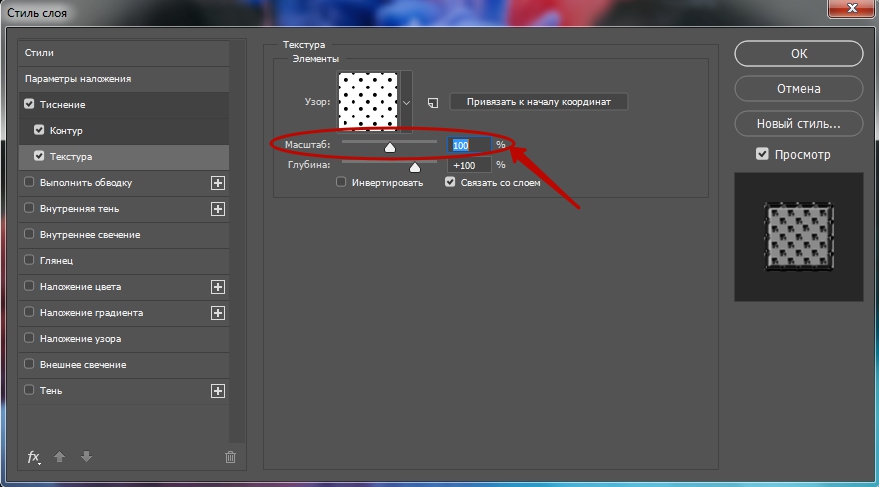Open Параметры наложения section

124,79
